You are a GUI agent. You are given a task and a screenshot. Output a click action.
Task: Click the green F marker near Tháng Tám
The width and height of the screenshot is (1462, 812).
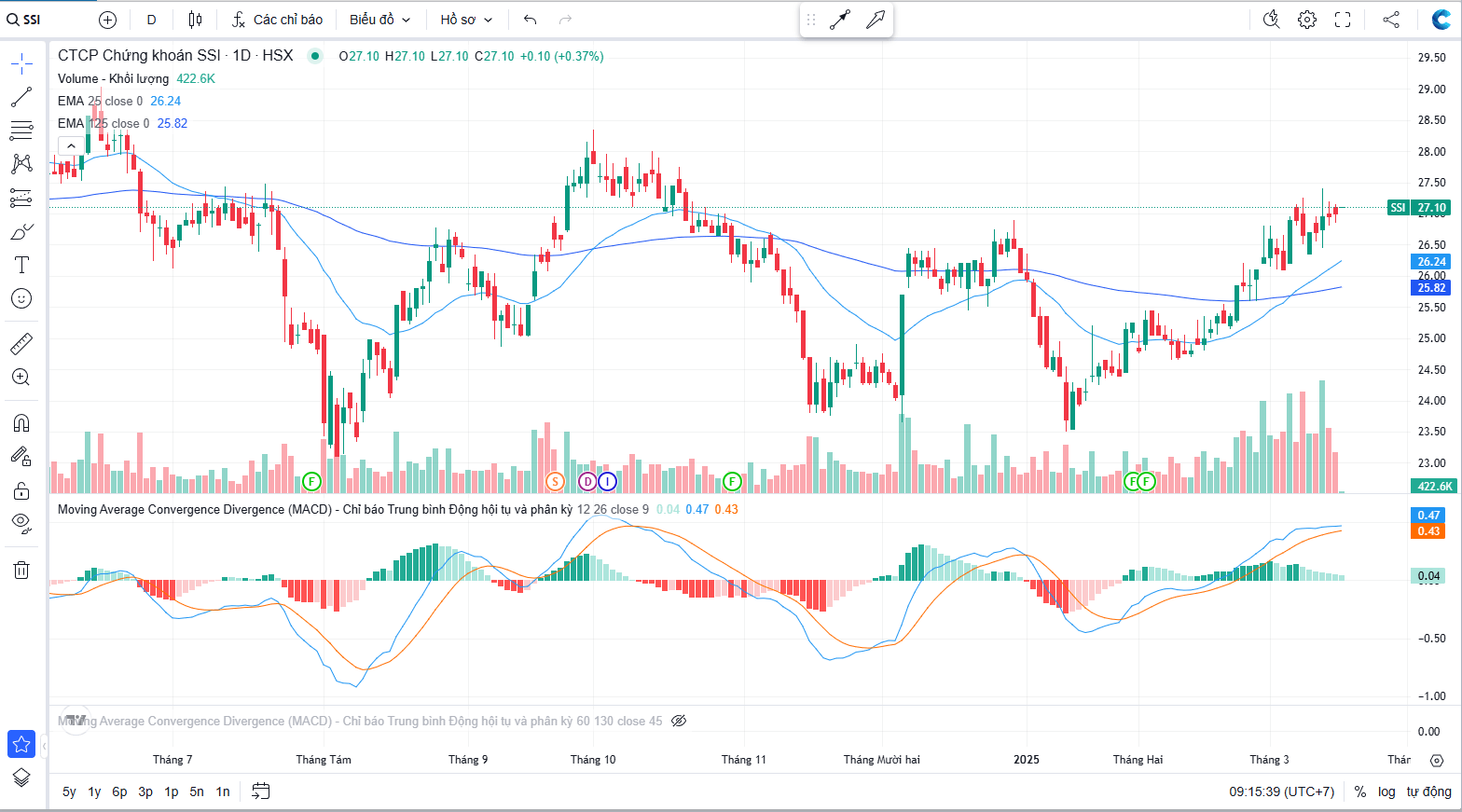point(311,481)
